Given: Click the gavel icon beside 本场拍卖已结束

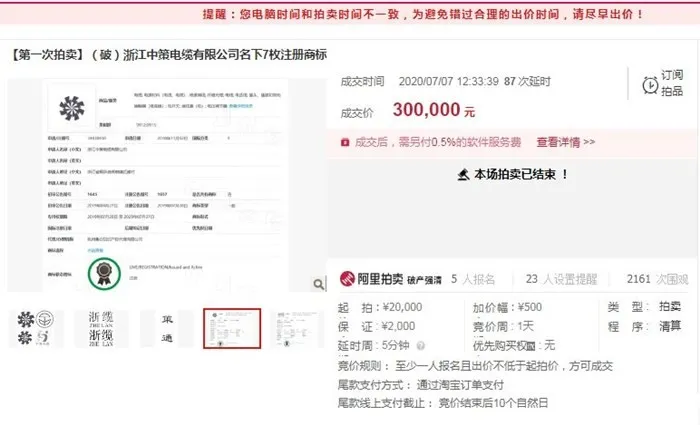Looking at the screenshot, I should [x=463, y=175].
